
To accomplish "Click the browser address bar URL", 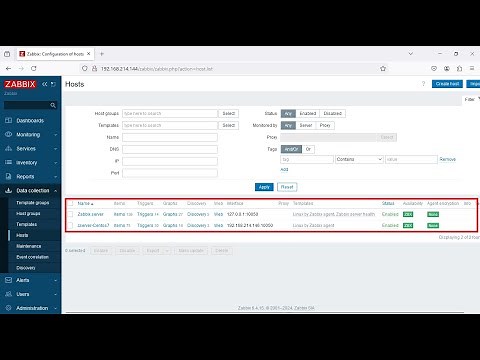I will click(157, 69).
